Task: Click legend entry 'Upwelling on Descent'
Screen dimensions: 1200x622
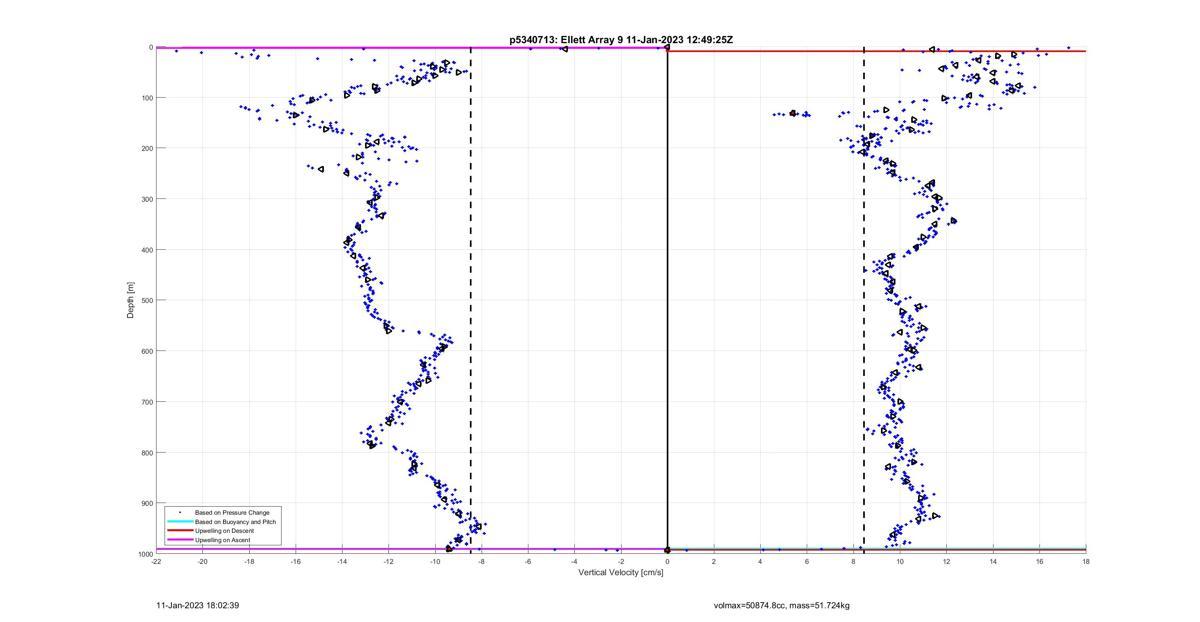Action: (224, 530)
